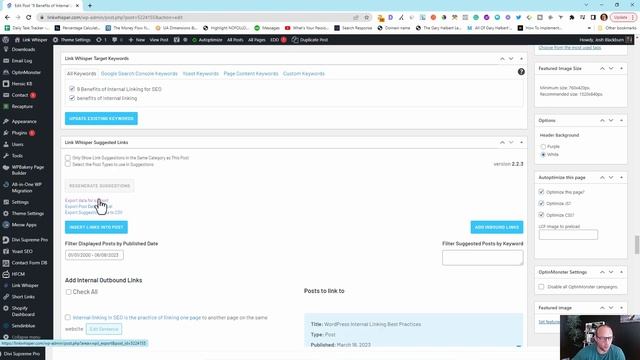Screen dimensions: 640x360
Task: Click Insert Links Into Post button
Action: (x=96, y=227)
